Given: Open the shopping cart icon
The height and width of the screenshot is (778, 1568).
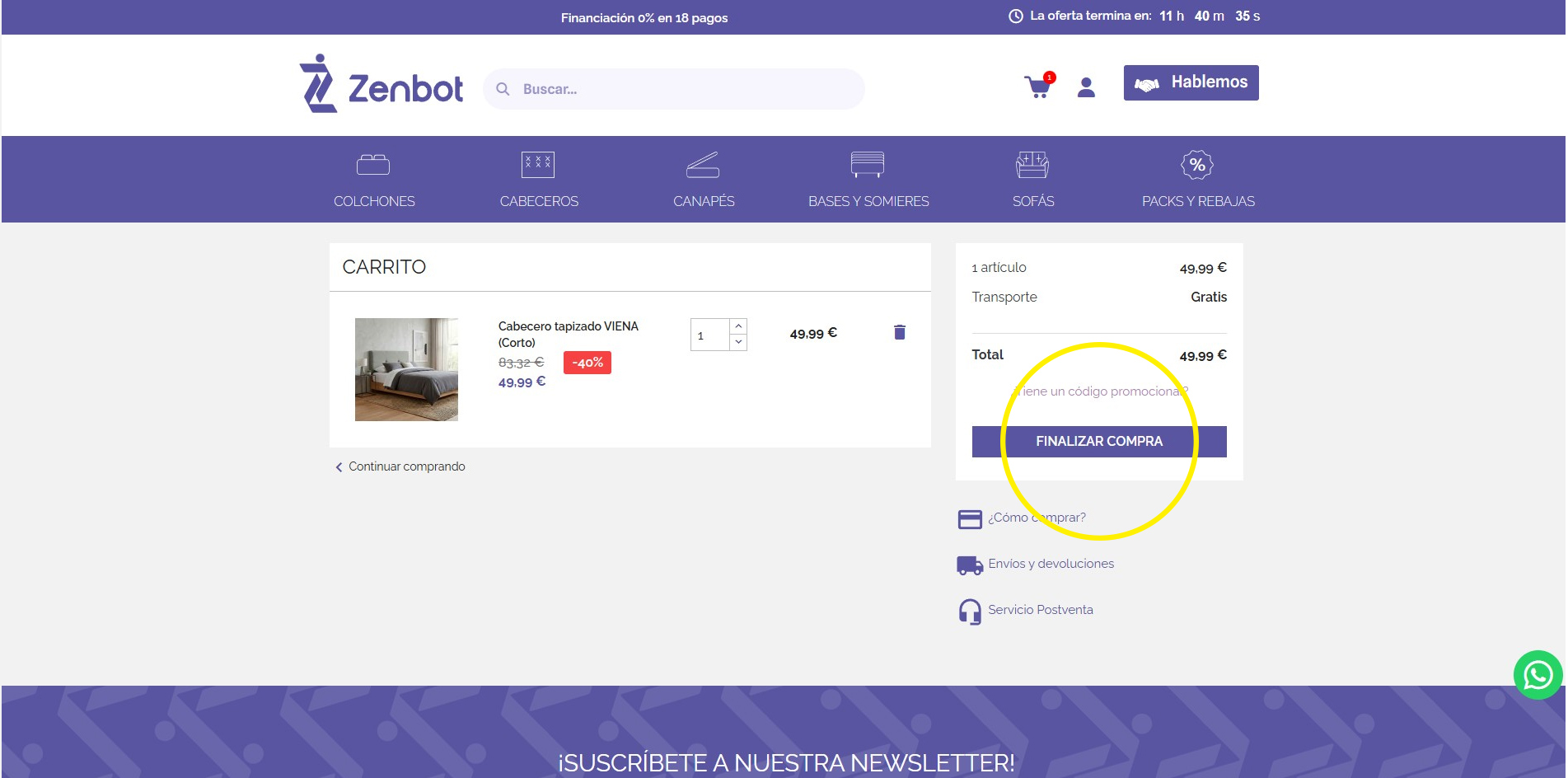Looking at the screenshot, I should [x=1037, y=87].
